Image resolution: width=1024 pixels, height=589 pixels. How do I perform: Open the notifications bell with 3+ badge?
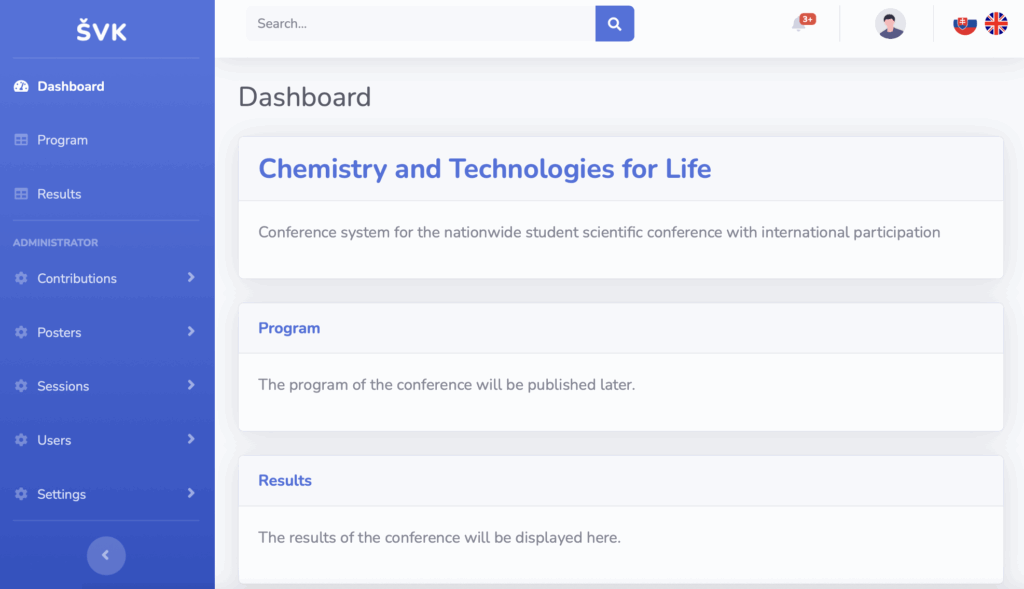point(802,23)
